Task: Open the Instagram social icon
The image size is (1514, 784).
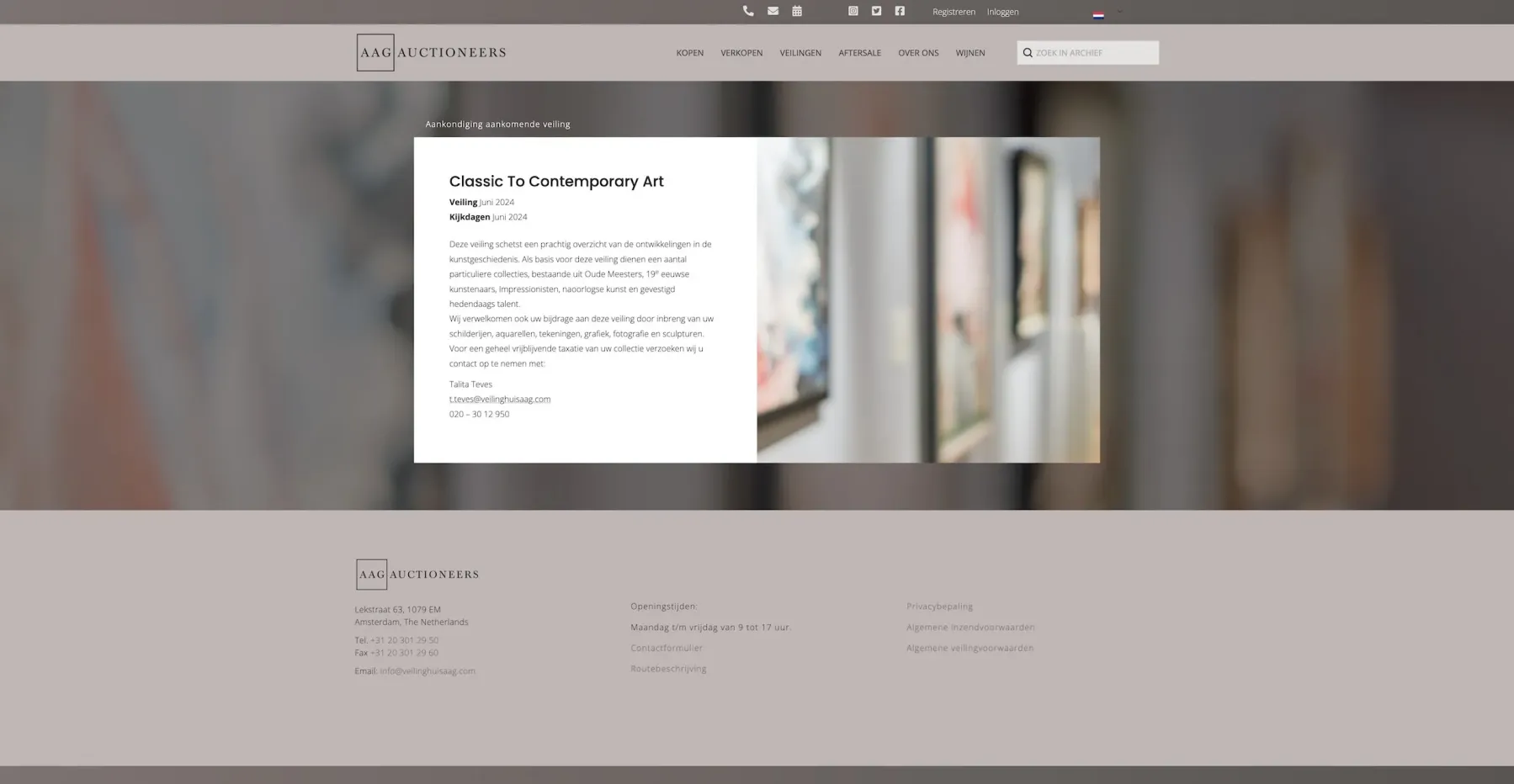Action: [x=853, y=11]
